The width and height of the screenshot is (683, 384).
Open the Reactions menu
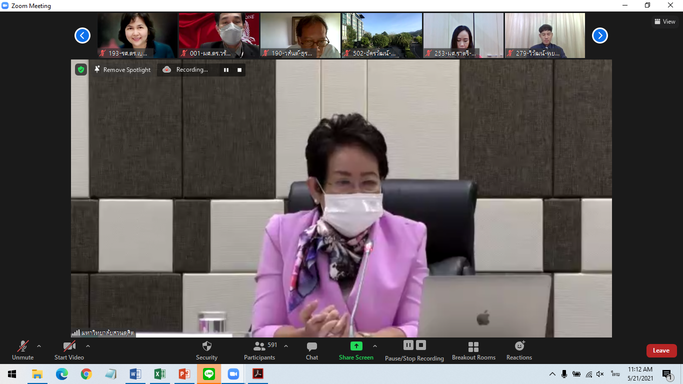pos(519,350)
